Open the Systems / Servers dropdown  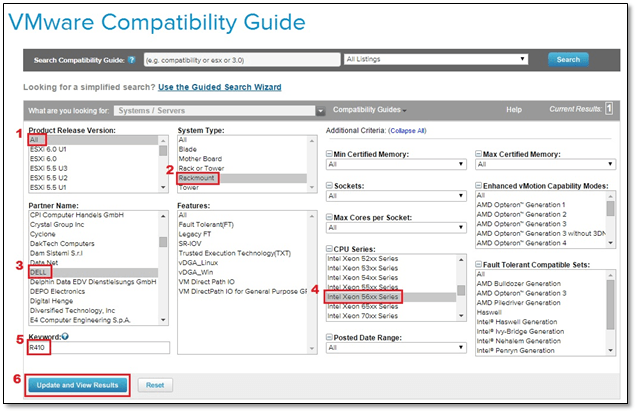click(x=219, y=110)
